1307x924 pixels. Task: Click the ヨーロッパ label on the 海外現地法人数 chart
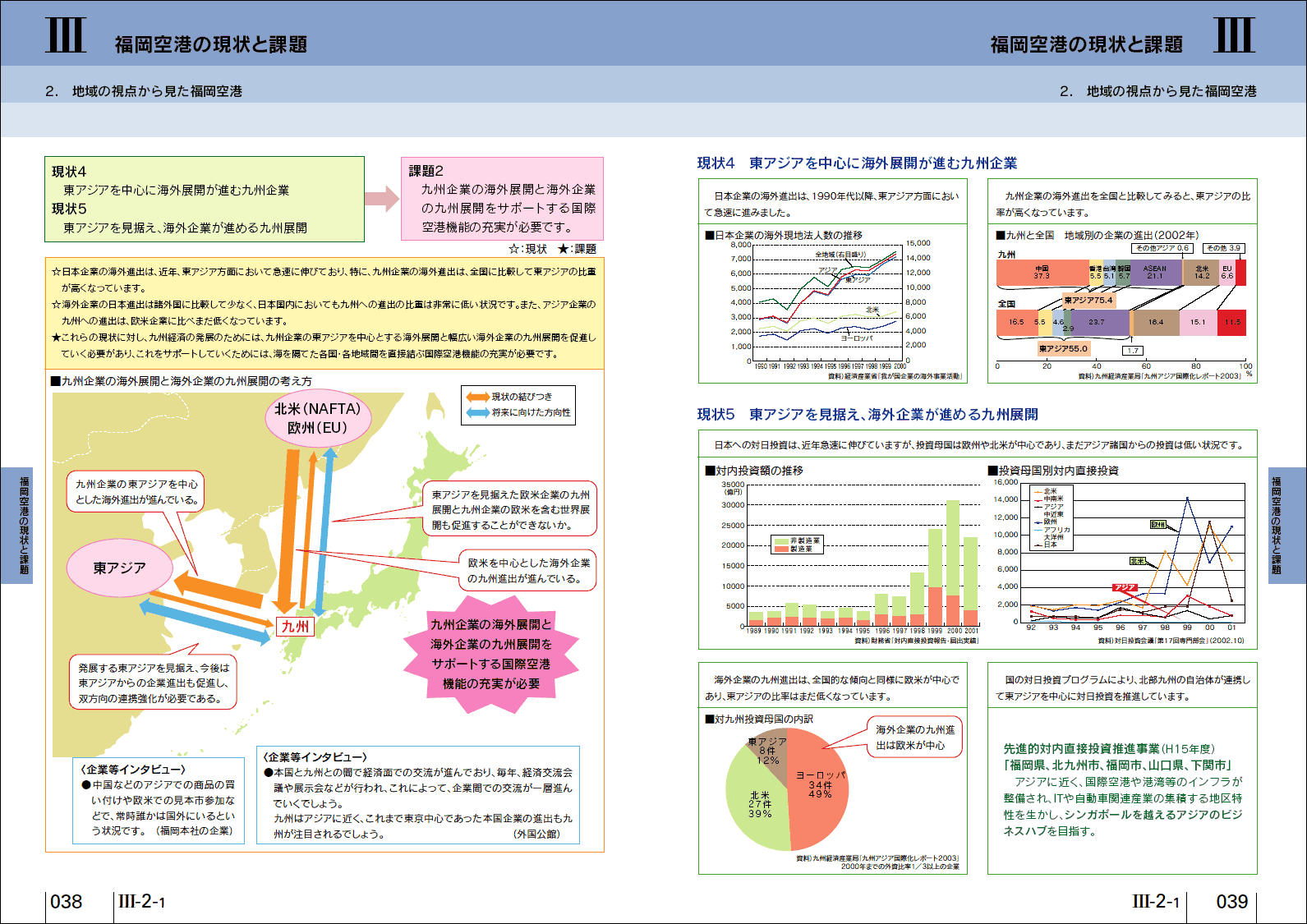(857, 338)
